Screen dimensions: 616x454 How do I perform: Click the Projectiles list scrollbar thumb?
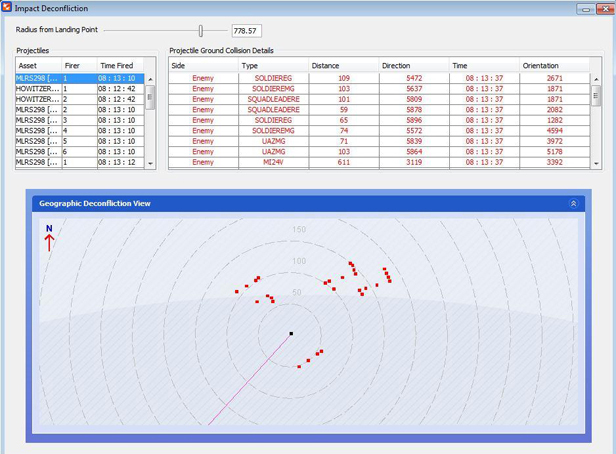tap(150, 97)
